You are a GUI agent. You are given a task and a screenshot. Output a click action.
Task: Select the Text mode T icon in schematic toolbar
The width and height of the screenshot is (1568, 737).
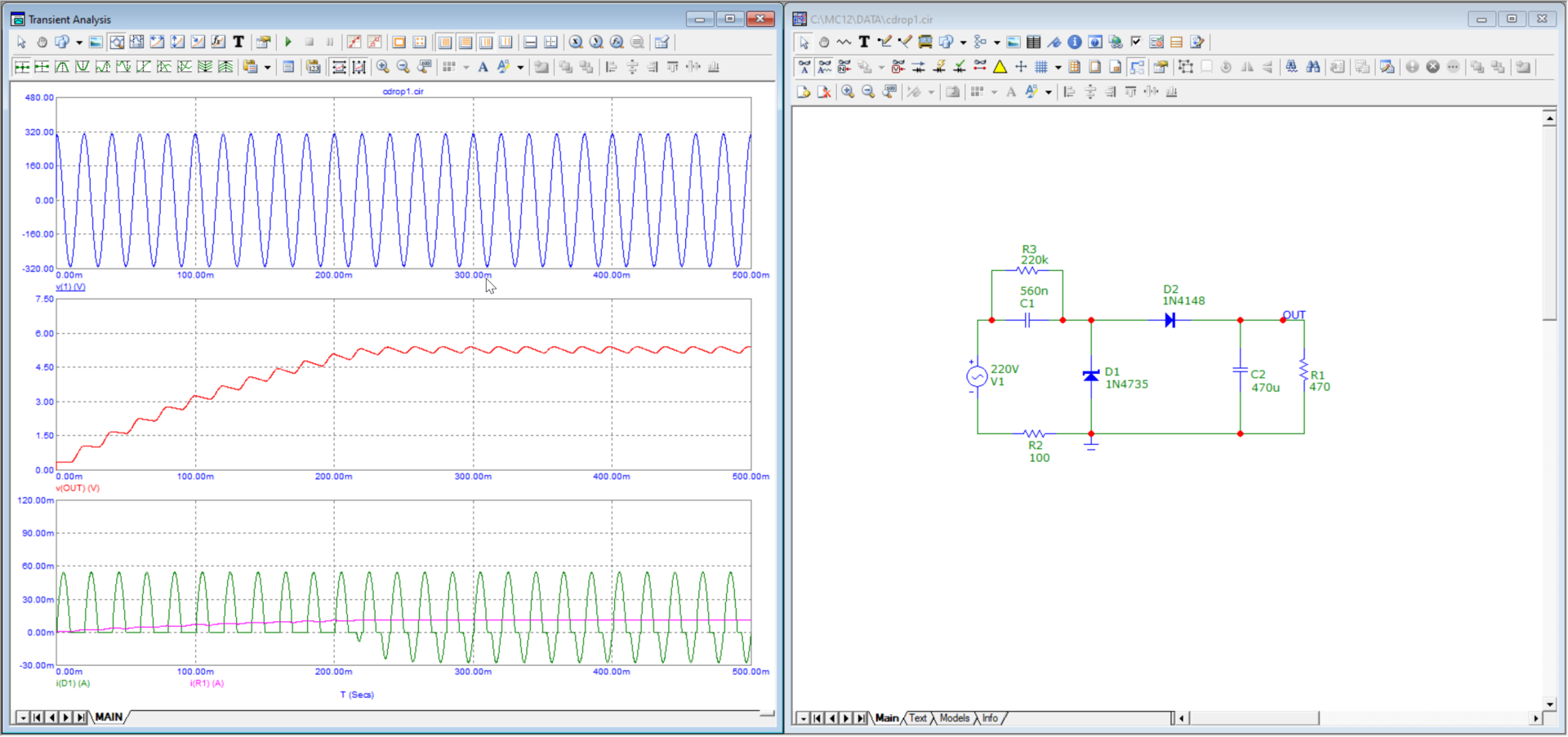point(864,42)
